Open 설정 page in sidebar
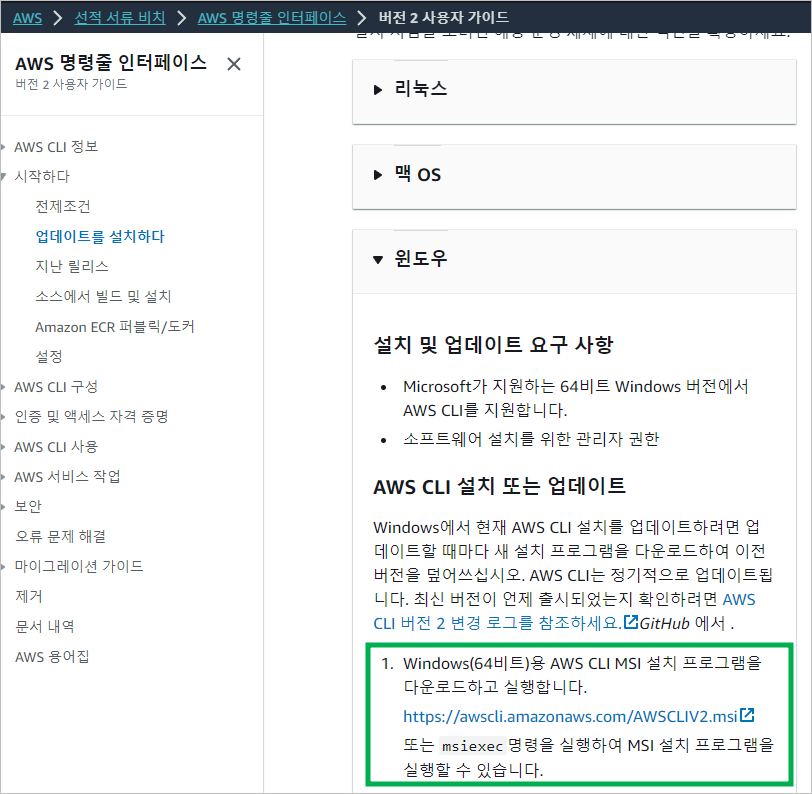812x794 pixels. click(49, 356)
